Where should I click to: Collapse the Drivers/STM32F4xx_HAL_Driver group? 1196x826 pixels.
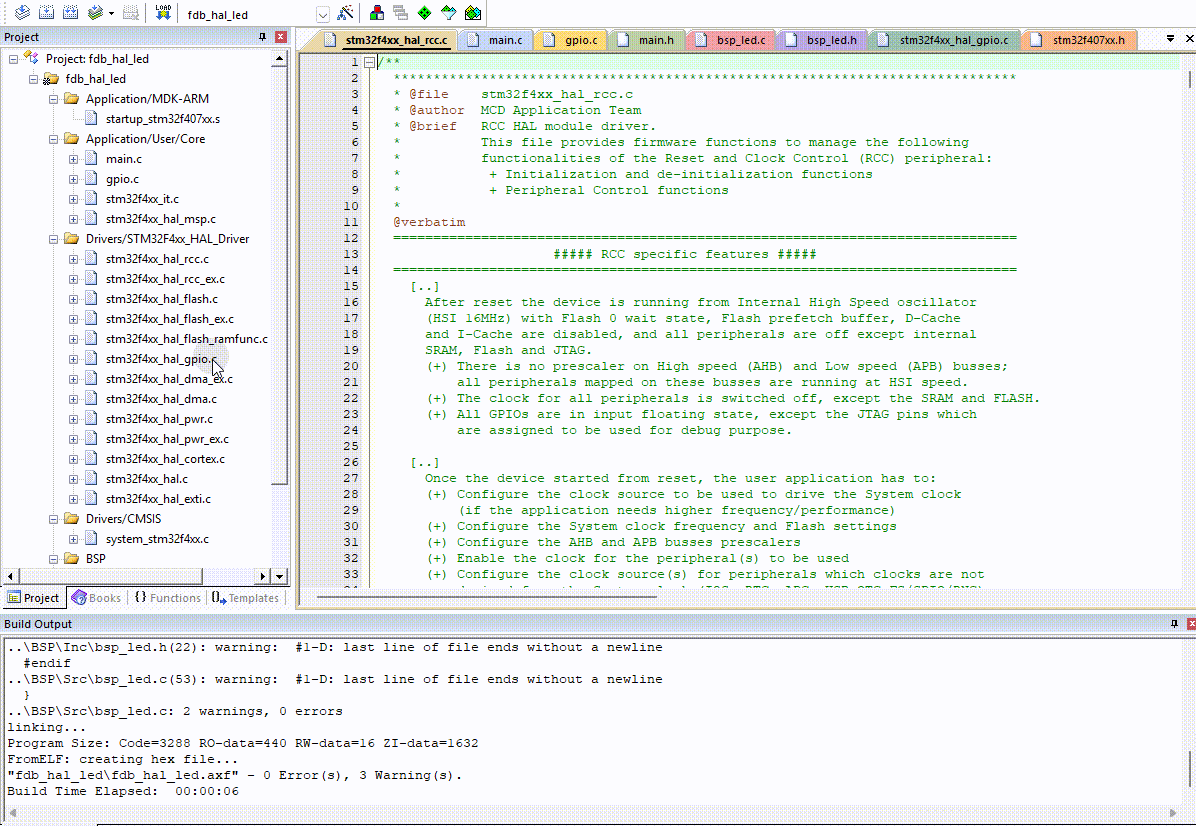pos(53,239)
